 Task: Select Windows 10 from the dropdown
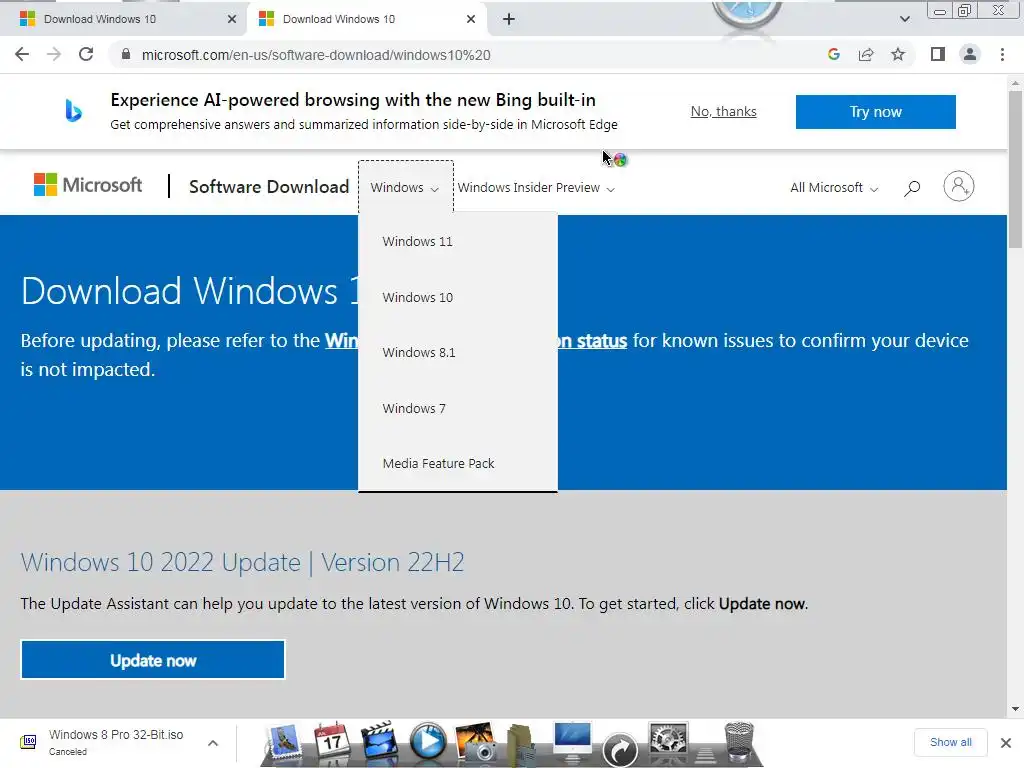click(x=458, y=297)
